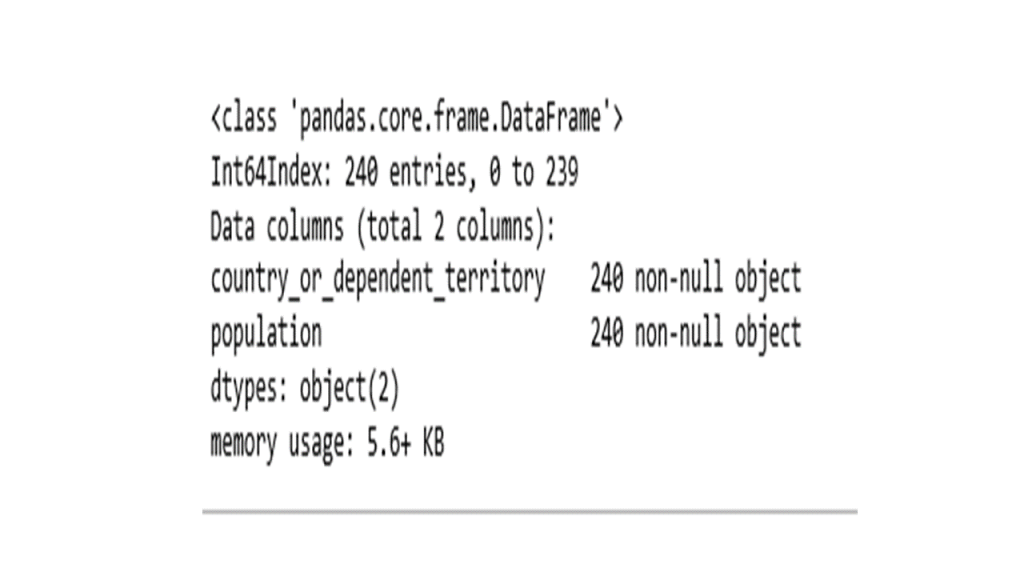This screenshot has width=1024, height=576.
Task: Click the 'memory usage:' label
Action: (282, 445)
